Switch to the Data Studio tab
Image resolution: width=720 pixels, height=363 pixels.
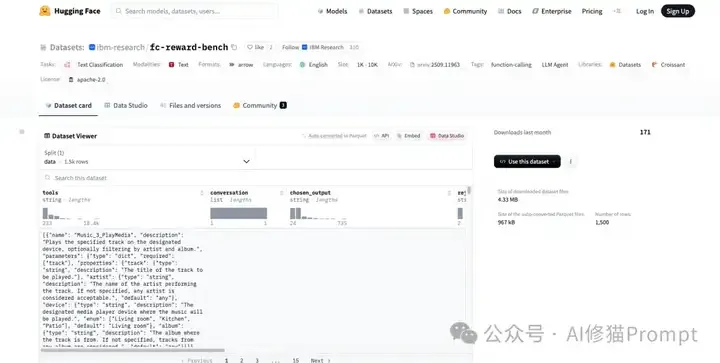pos(126,106)
